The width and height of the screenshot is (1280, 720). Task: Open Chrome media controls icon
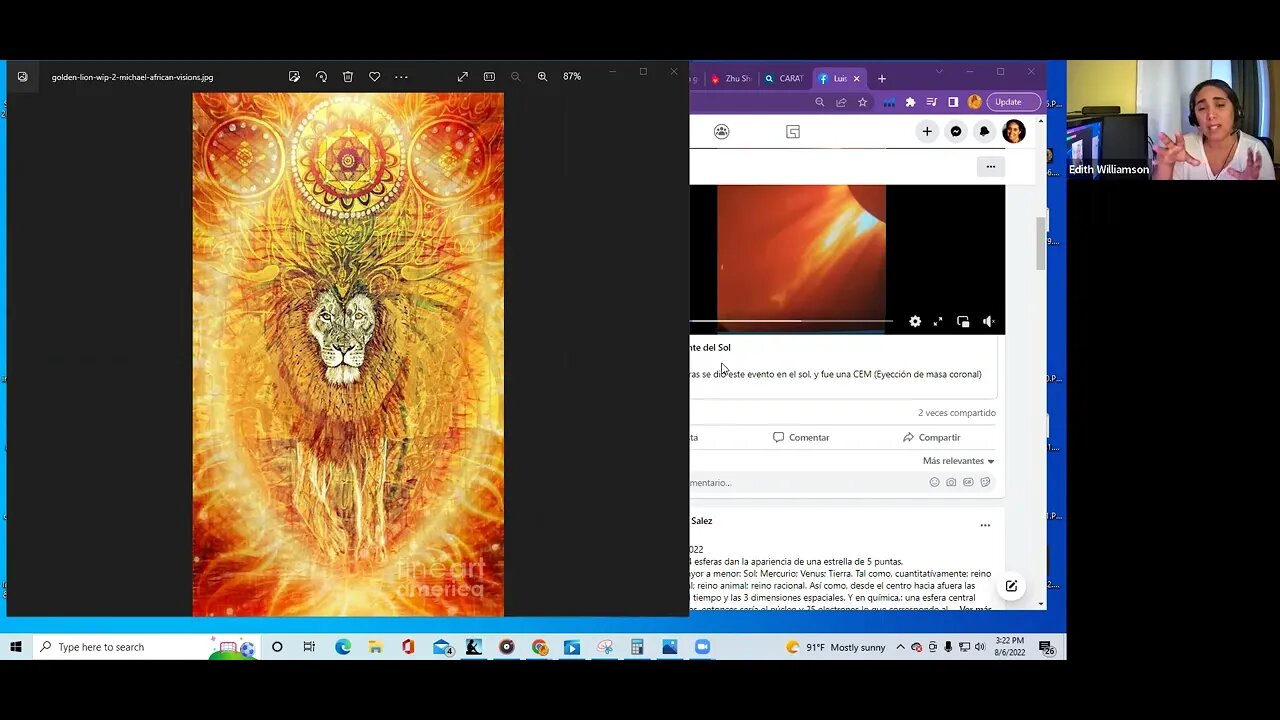(932, 102)
